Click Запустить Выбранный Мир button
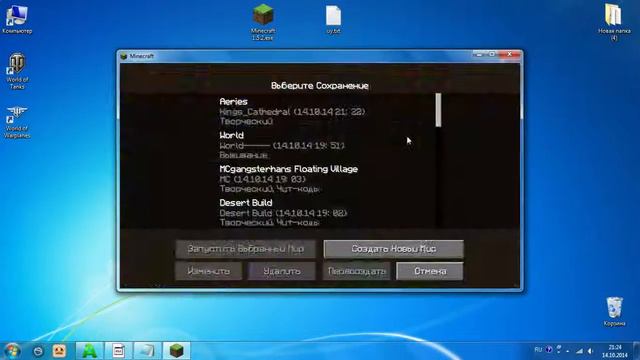Viewport: 640px width, 360px height. tap(245, 249)
